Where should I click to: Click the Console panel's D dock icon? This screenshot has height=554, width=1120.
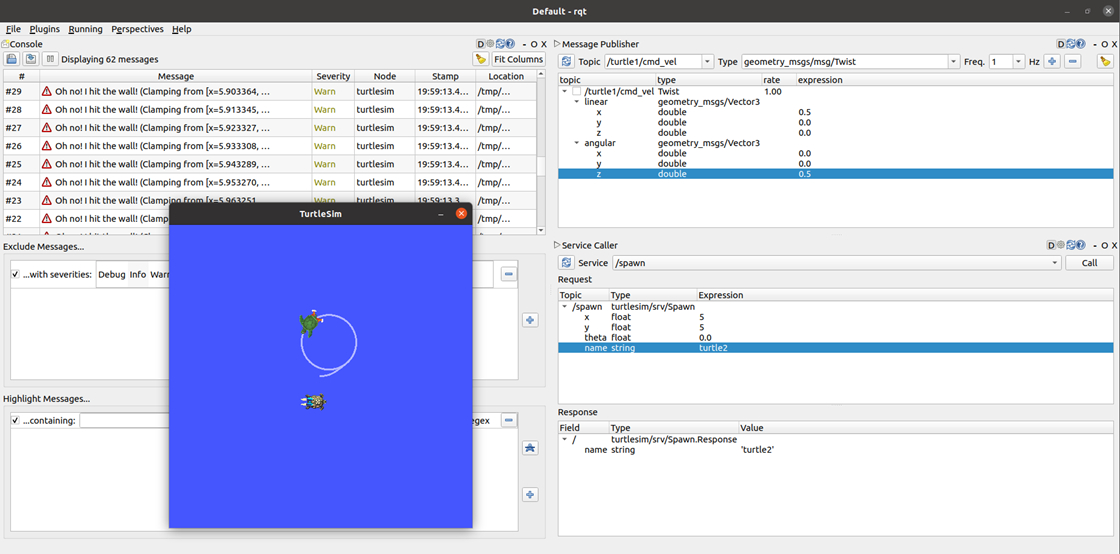click(x=481, y=44)
